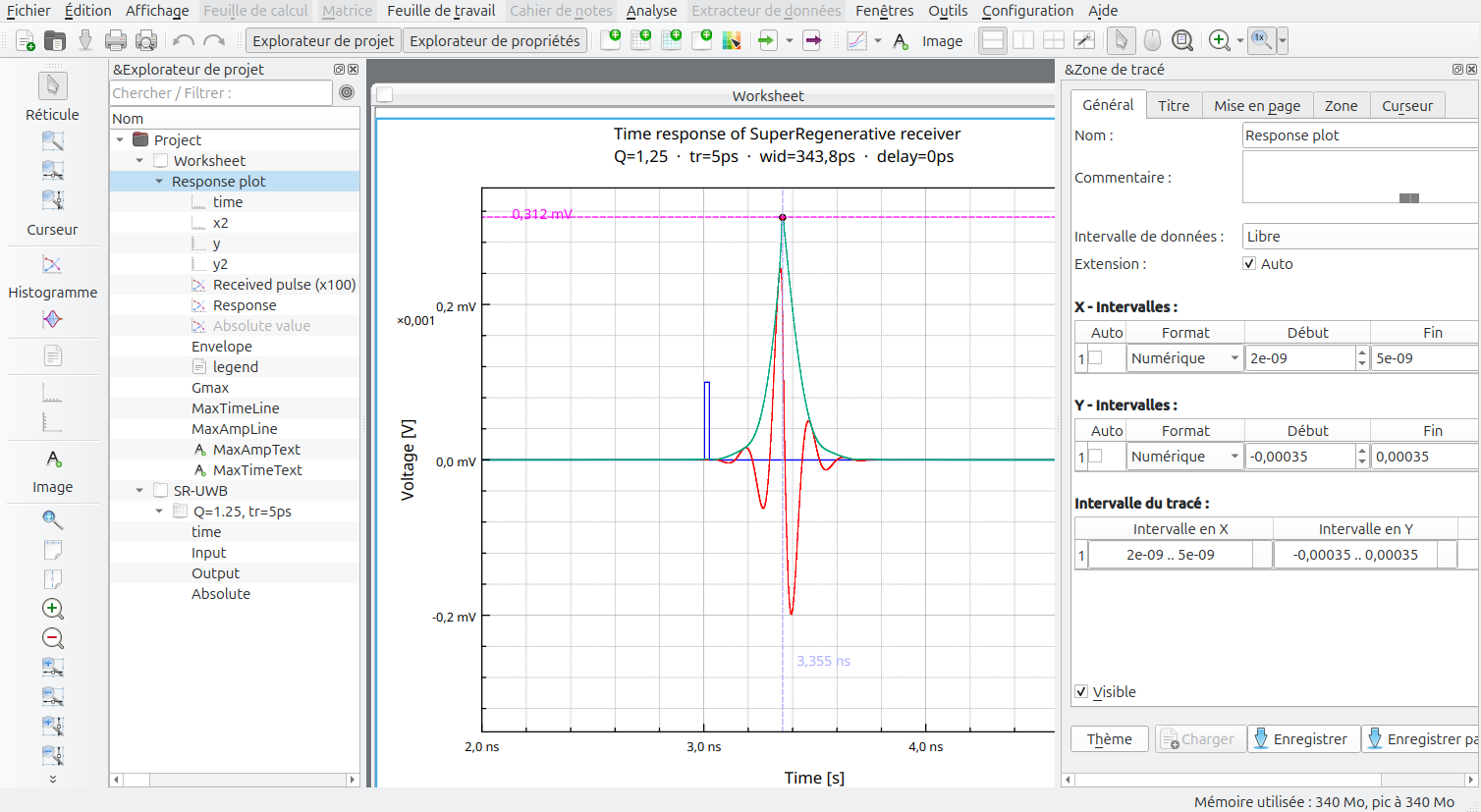Click the purple export arrow icon
The height and width of the screenshot is (812, 1481).
[x=812, y=41]
